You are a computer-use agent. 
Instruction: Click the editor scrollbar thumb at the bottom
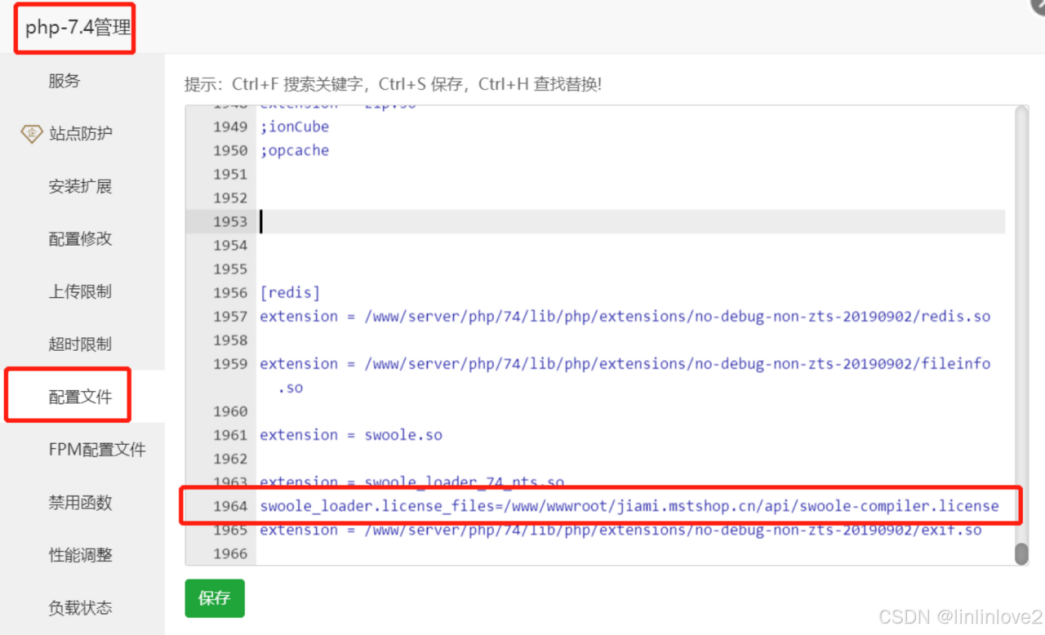(1021, 553)
